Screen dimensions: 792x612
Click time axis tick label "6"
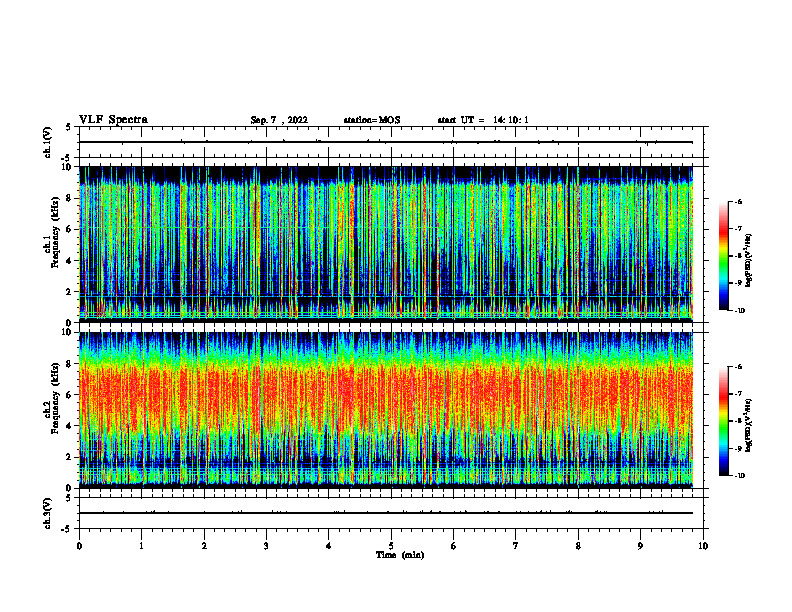[x=454, y=546]
